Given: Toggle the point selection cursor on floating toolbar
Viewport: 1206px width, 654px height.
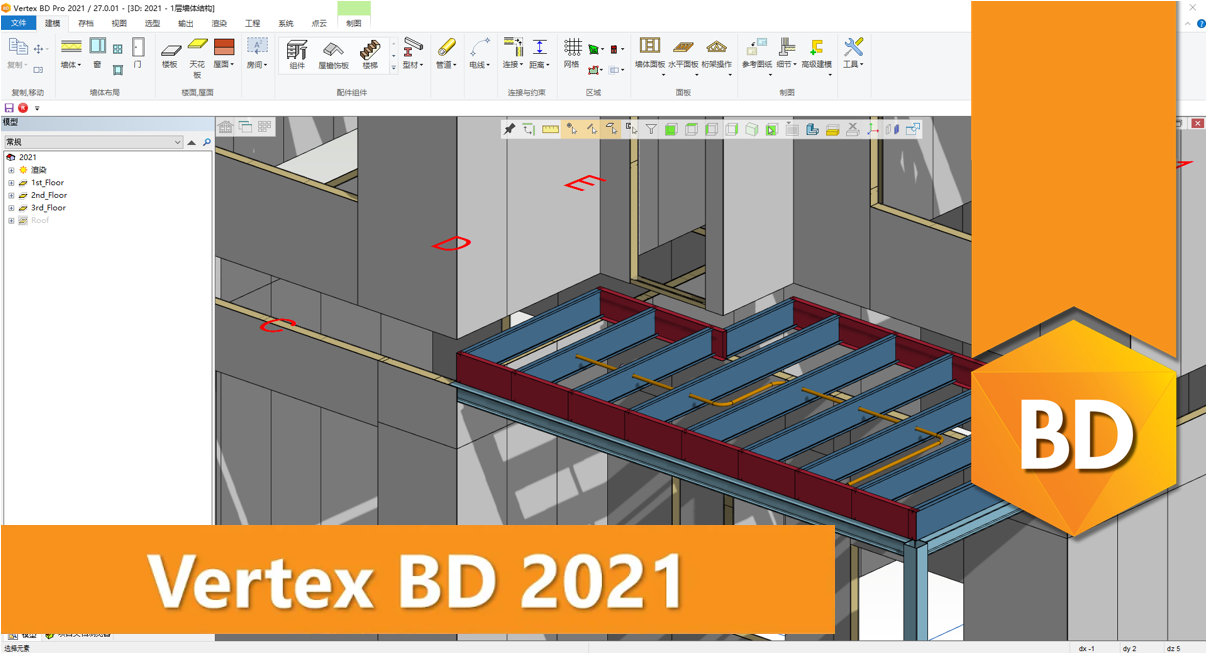Looking at the screenshot, I should point(571,129).
